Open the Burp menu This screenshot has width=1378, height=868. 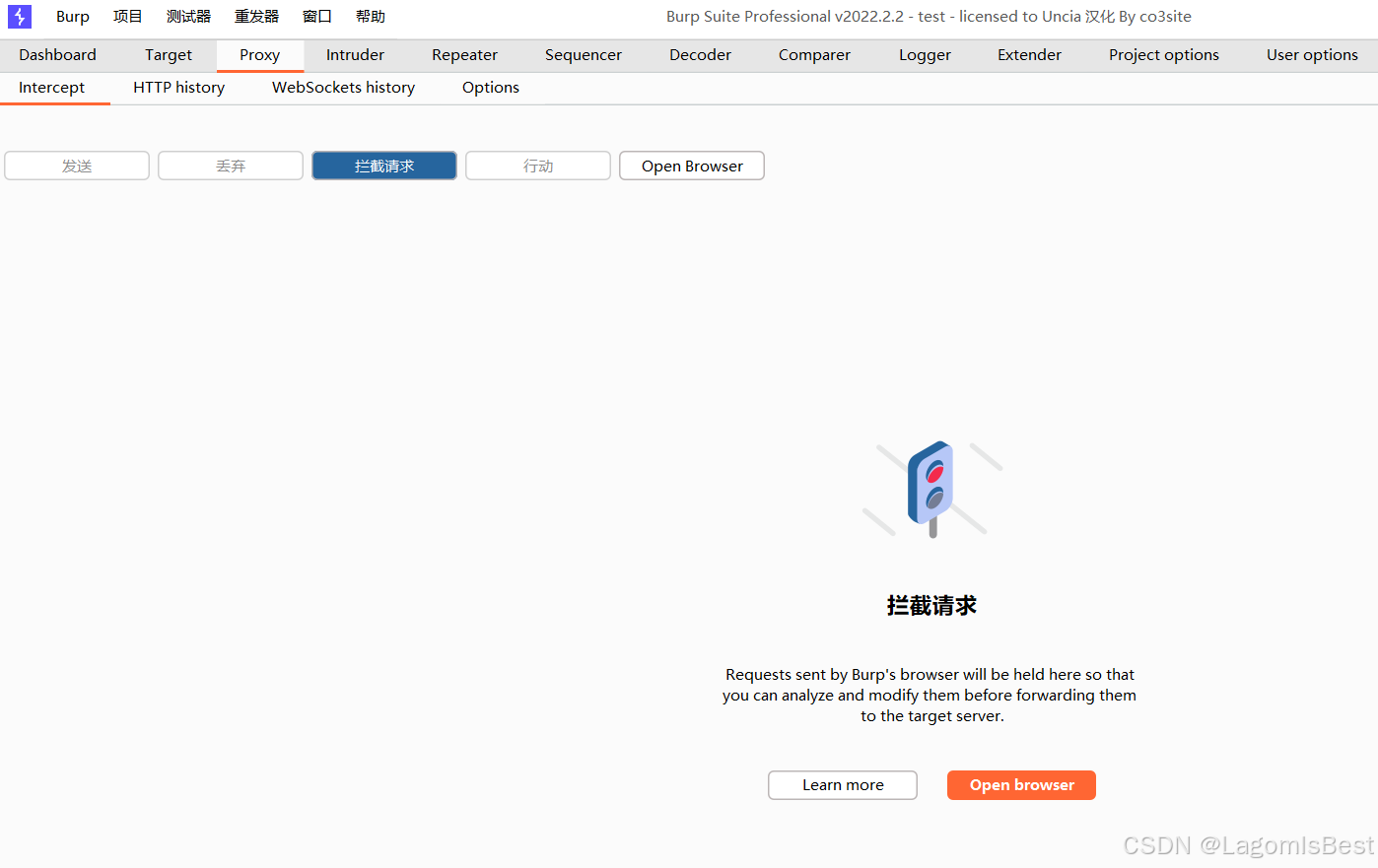point(73,17)
